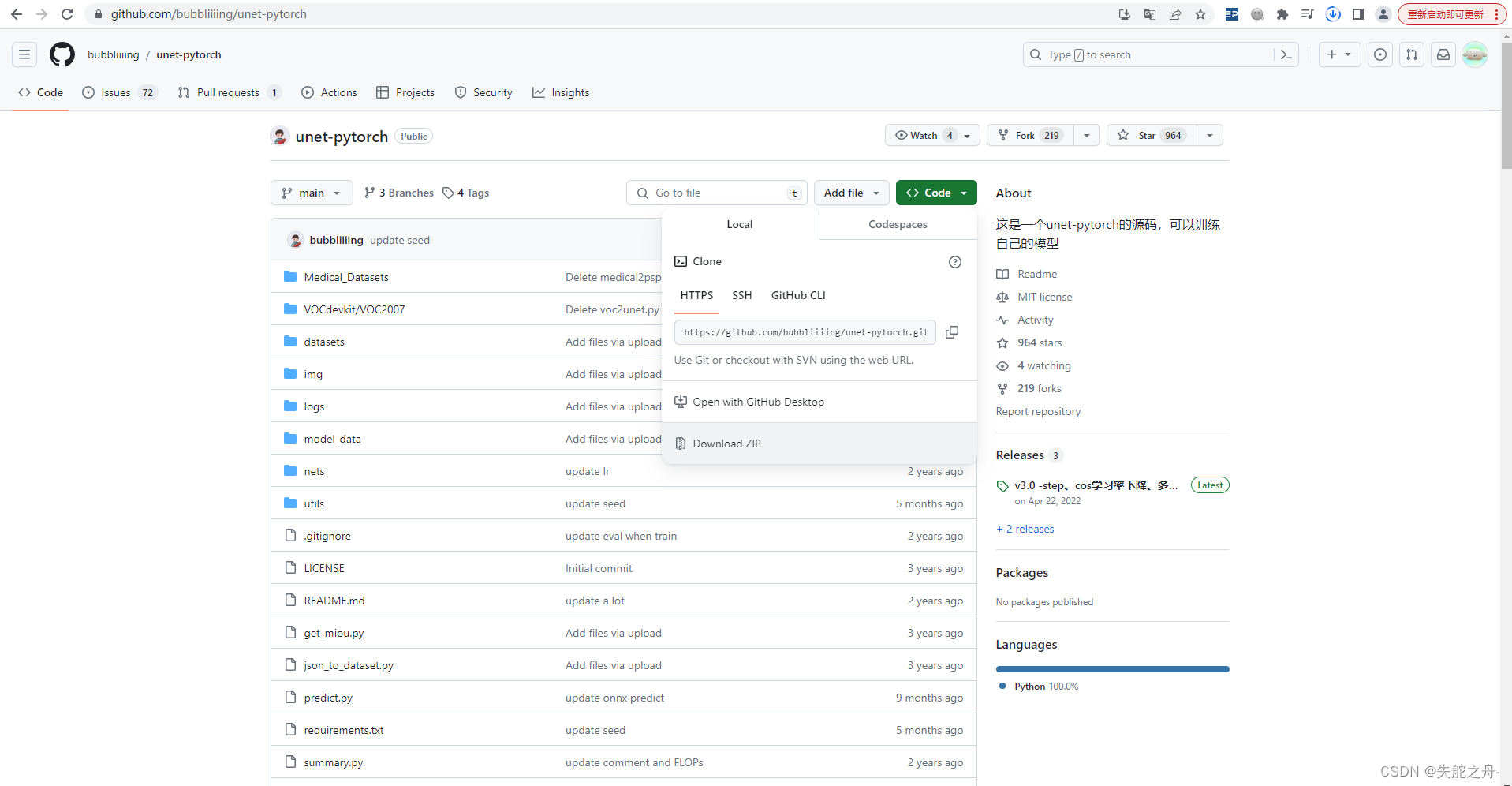This screenshot has height=786, width=1512.
Task: Open the Projects tab
Action: click(x=405, y=92)
